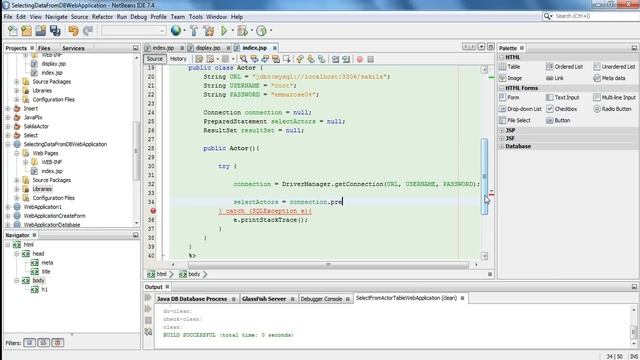Click editor Find Selection magnifier icon
The width and height of the screenshot is (640, 360).
coord(244,59)
